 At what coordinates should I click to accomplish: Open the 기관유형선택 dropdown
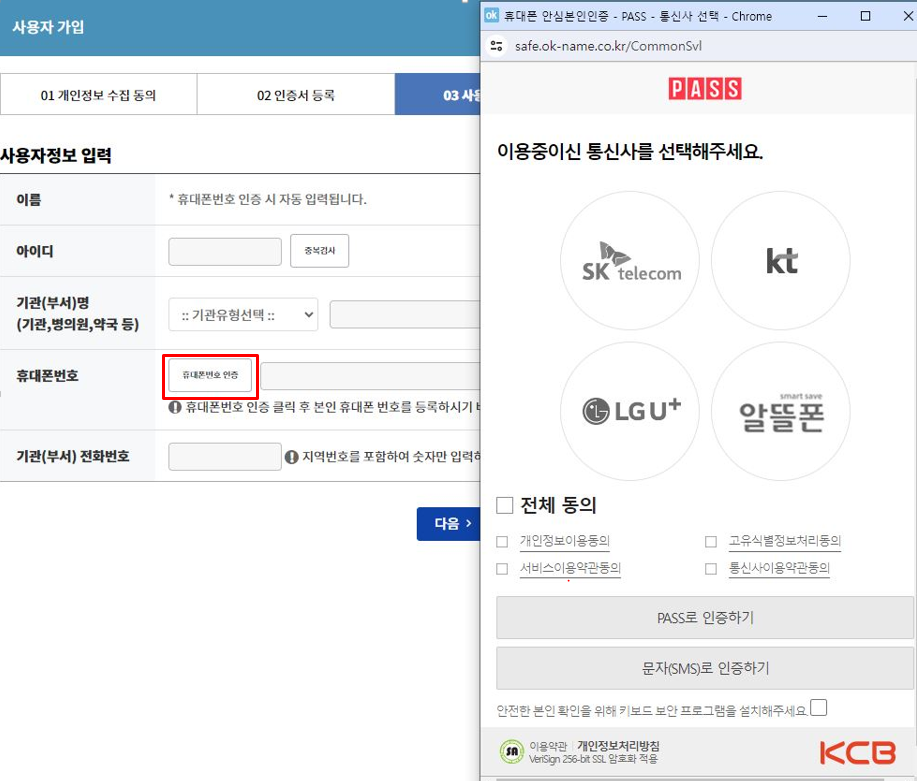243,315
